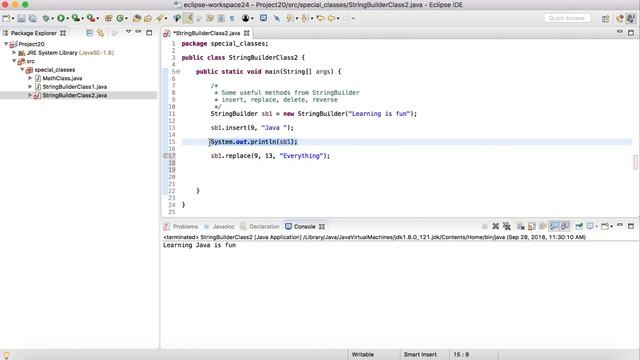Toggle Link with Editor in Package Explorer
This screenshot has height=360, width=640.
coord(100,33)
